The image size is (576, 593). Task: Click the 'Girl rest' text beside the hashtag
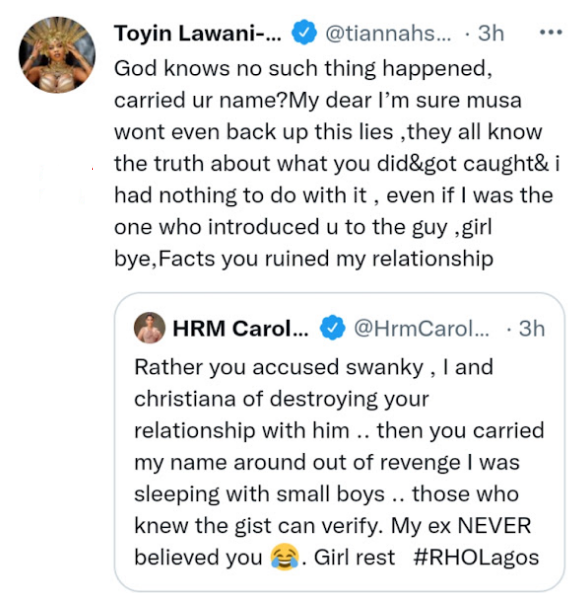click(354, 557)
